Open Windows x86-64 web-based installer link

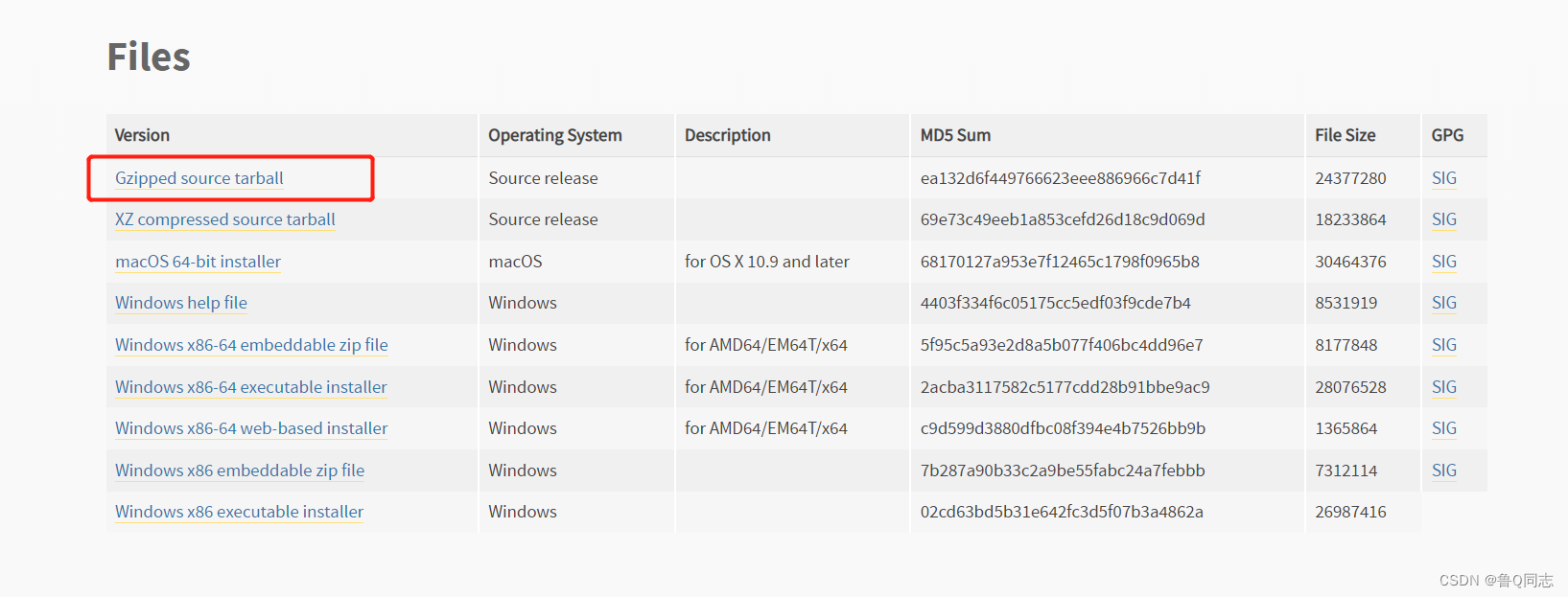coord(251,428)
